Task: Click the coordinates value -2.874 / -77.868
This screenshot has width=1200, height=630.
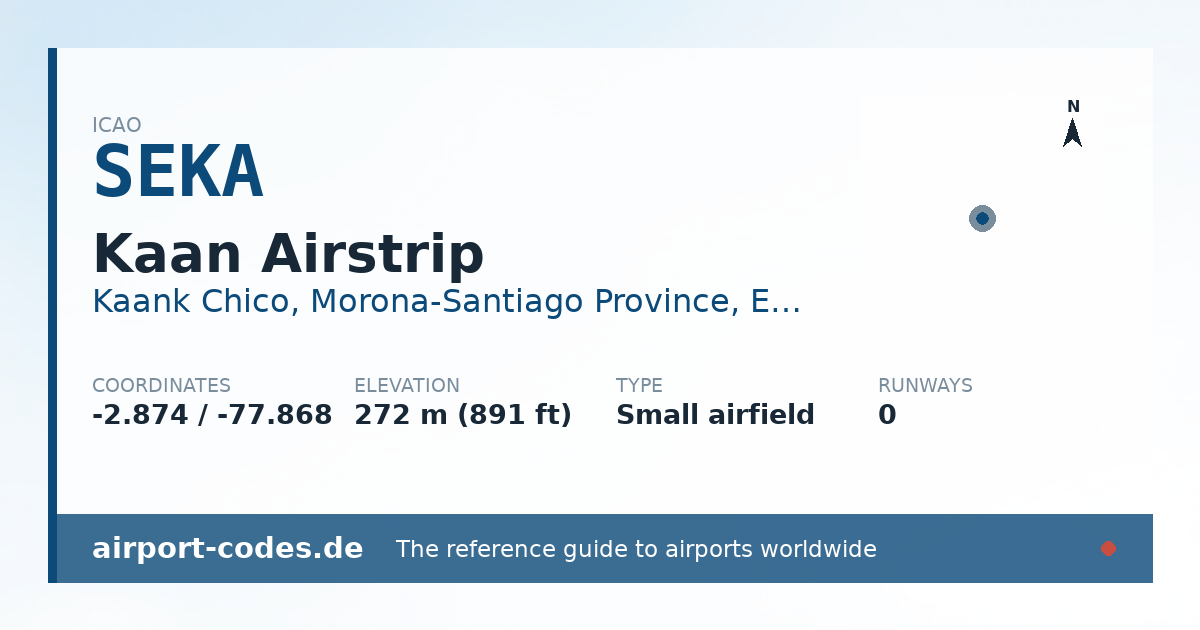Action: point(212,415)
